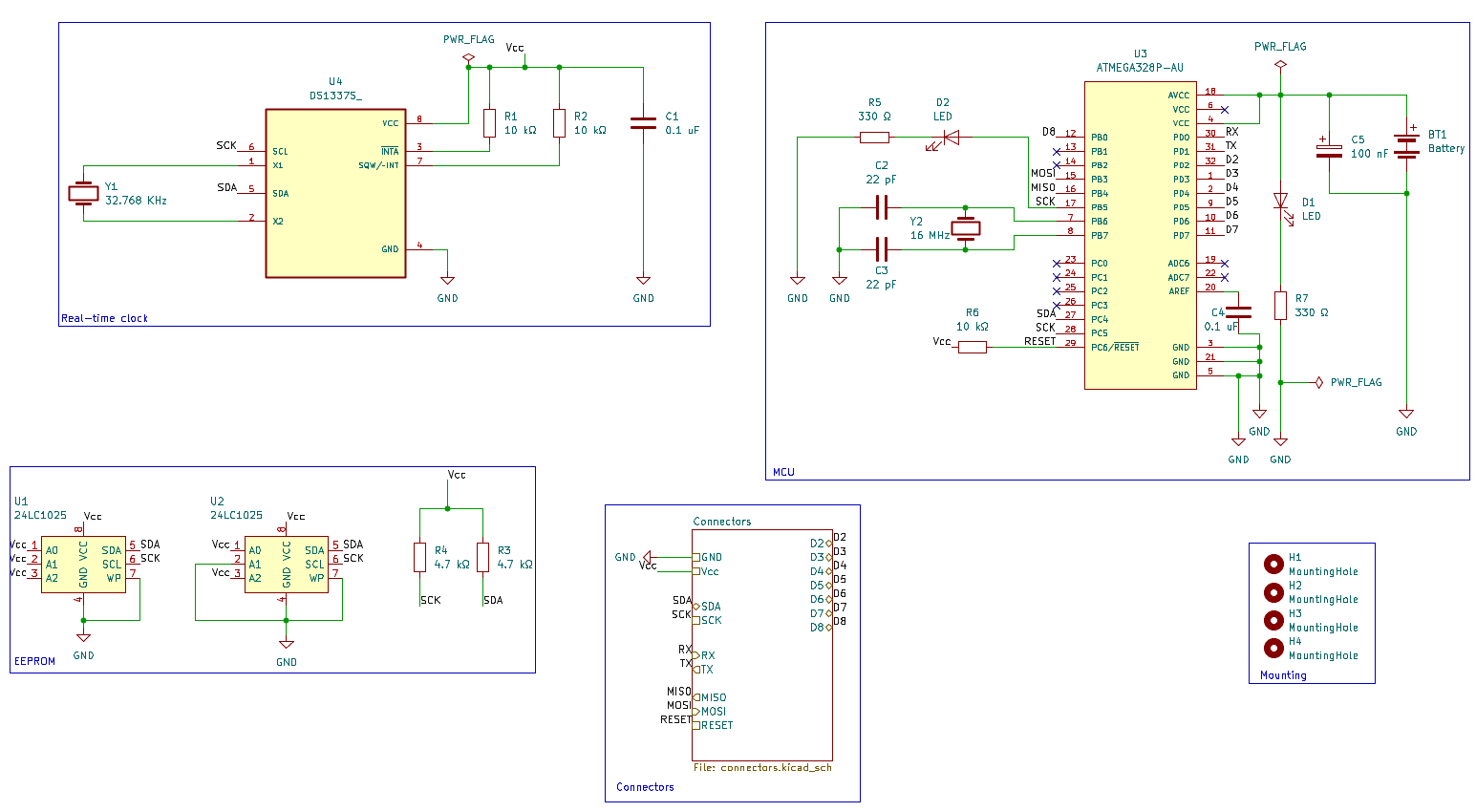
Task: Click the D2 LED diode symbol
Action: click(945, 139)
